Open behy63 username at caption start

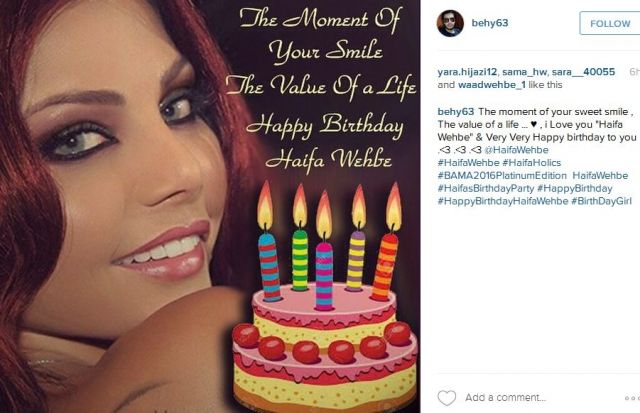pyautogui.click(x=456, y=111)
